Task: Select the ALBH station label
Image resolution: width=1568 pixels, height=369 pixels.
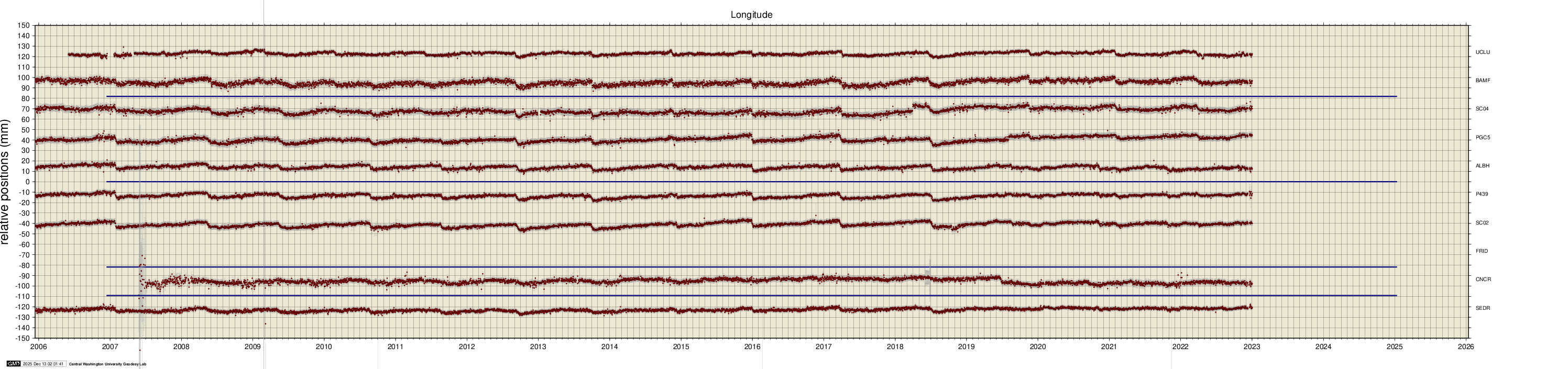Action: [1483, 165]
